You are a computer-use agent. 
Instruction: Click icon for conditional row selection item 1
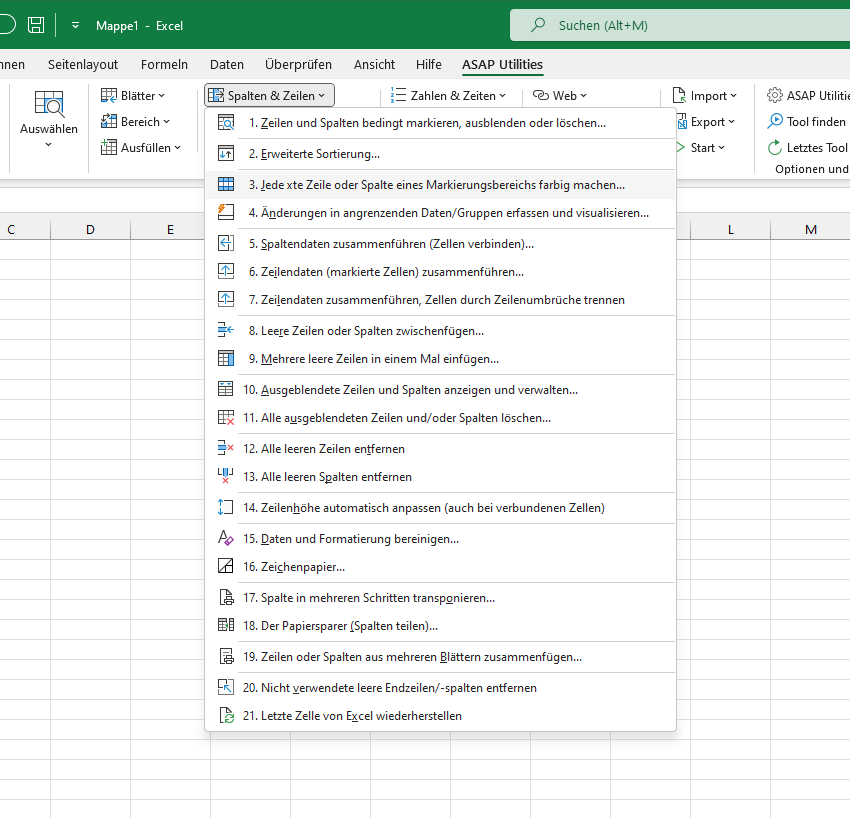(x=226, y=123)
